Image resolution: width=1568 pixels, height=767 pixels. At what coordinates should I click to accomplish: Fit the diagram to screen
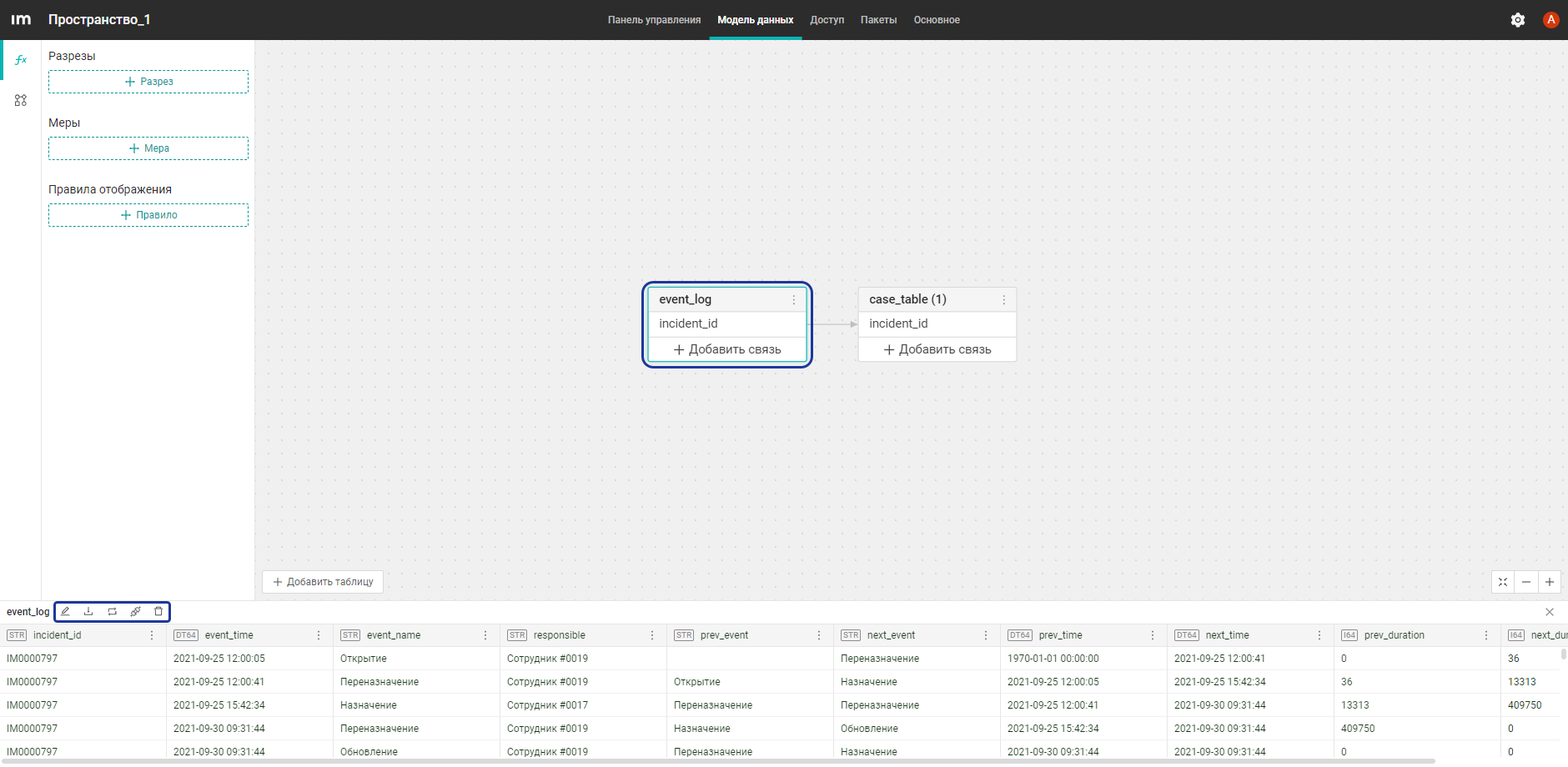pos(1503,582)
